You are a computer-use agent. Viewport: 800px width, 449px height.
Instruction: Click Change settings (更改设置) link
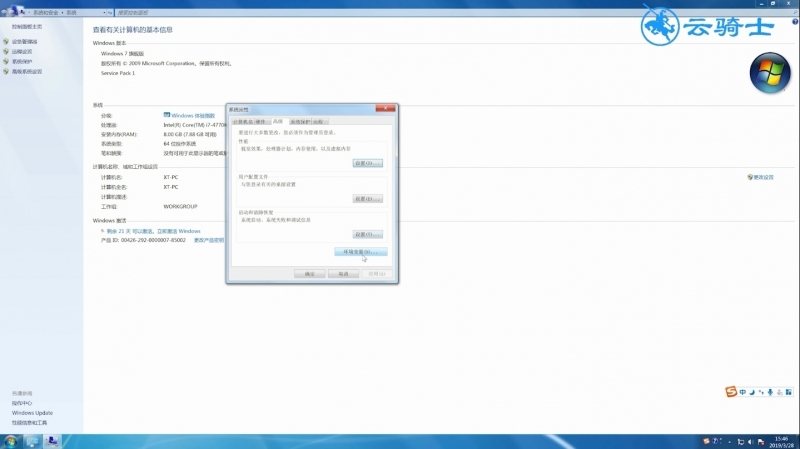click(x=764, y=178)
